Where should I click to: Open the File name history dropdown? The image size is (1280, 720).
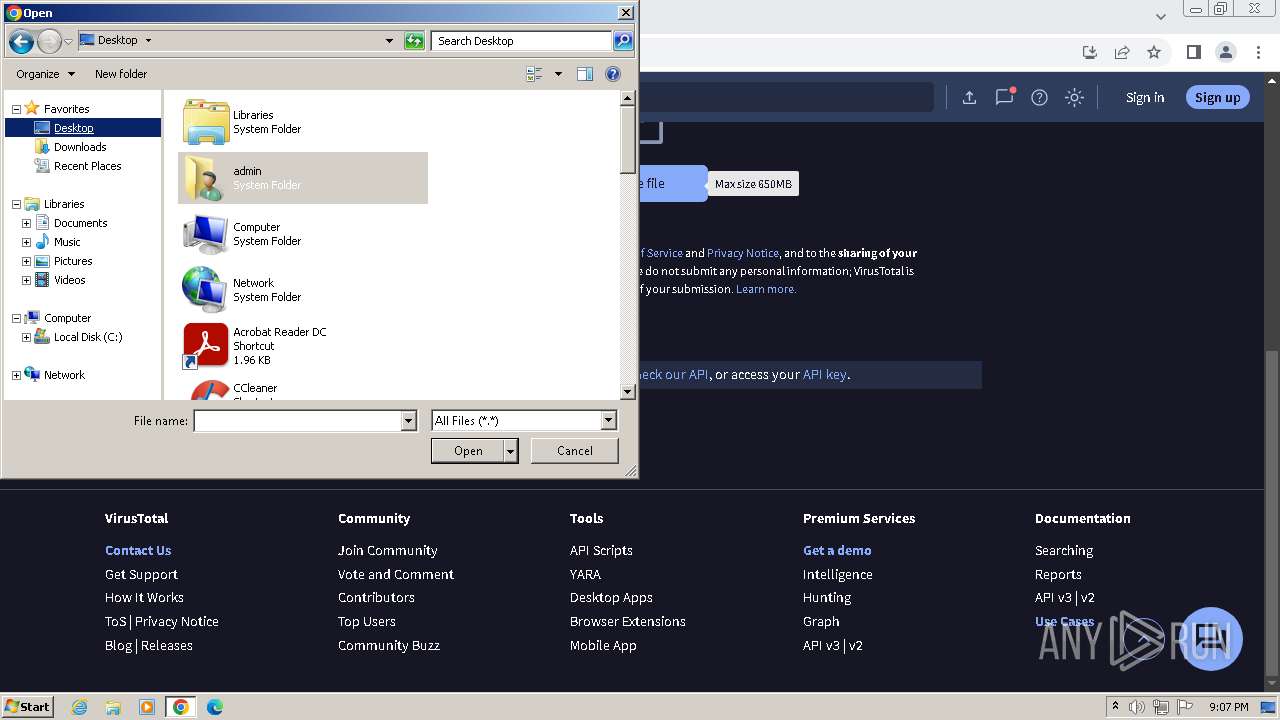[x=408, y=421]
